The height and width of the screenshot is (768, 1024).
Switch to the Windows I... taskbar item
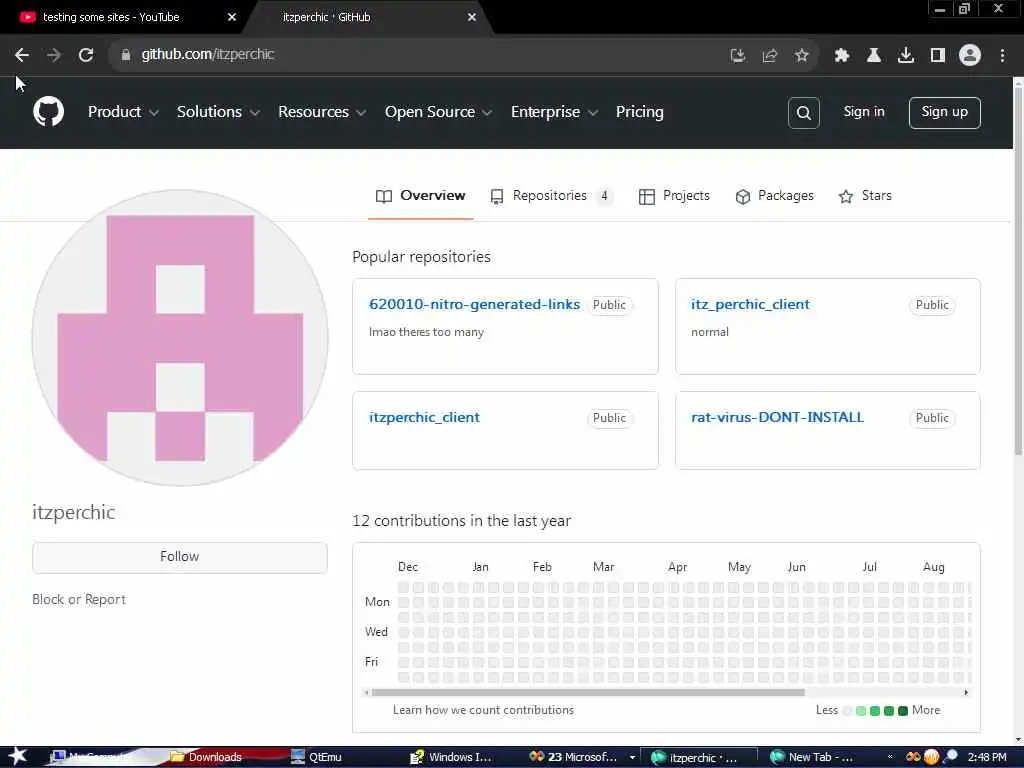click(451, 757)
